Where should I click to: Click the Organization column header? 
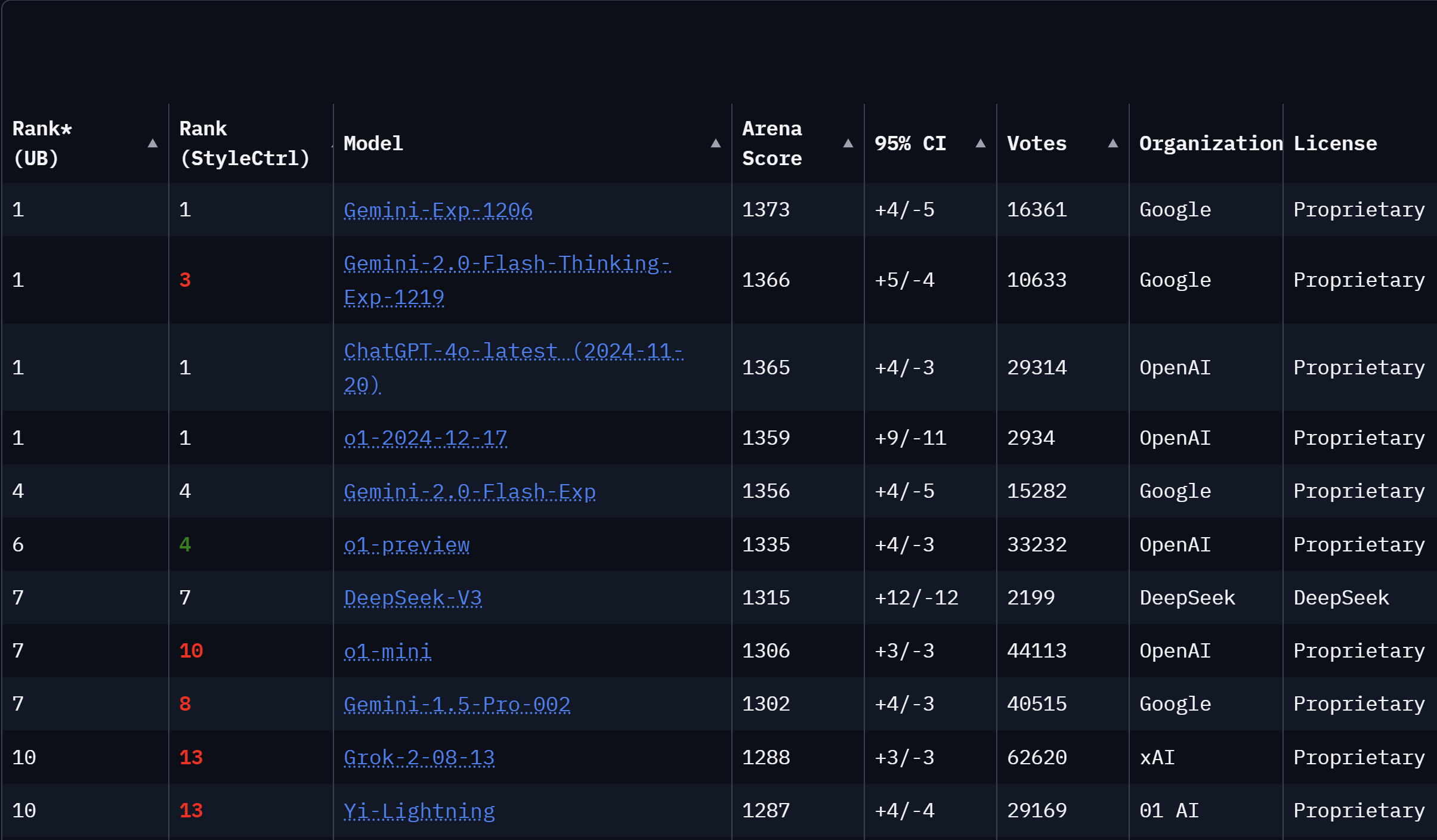click(1210, 143)
